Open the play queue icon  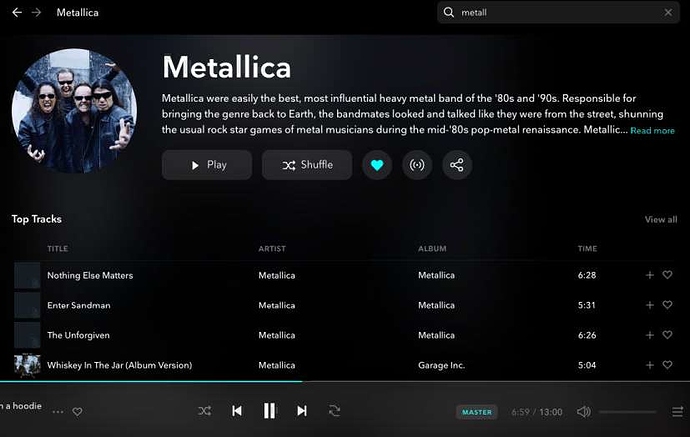pos(678,412)
